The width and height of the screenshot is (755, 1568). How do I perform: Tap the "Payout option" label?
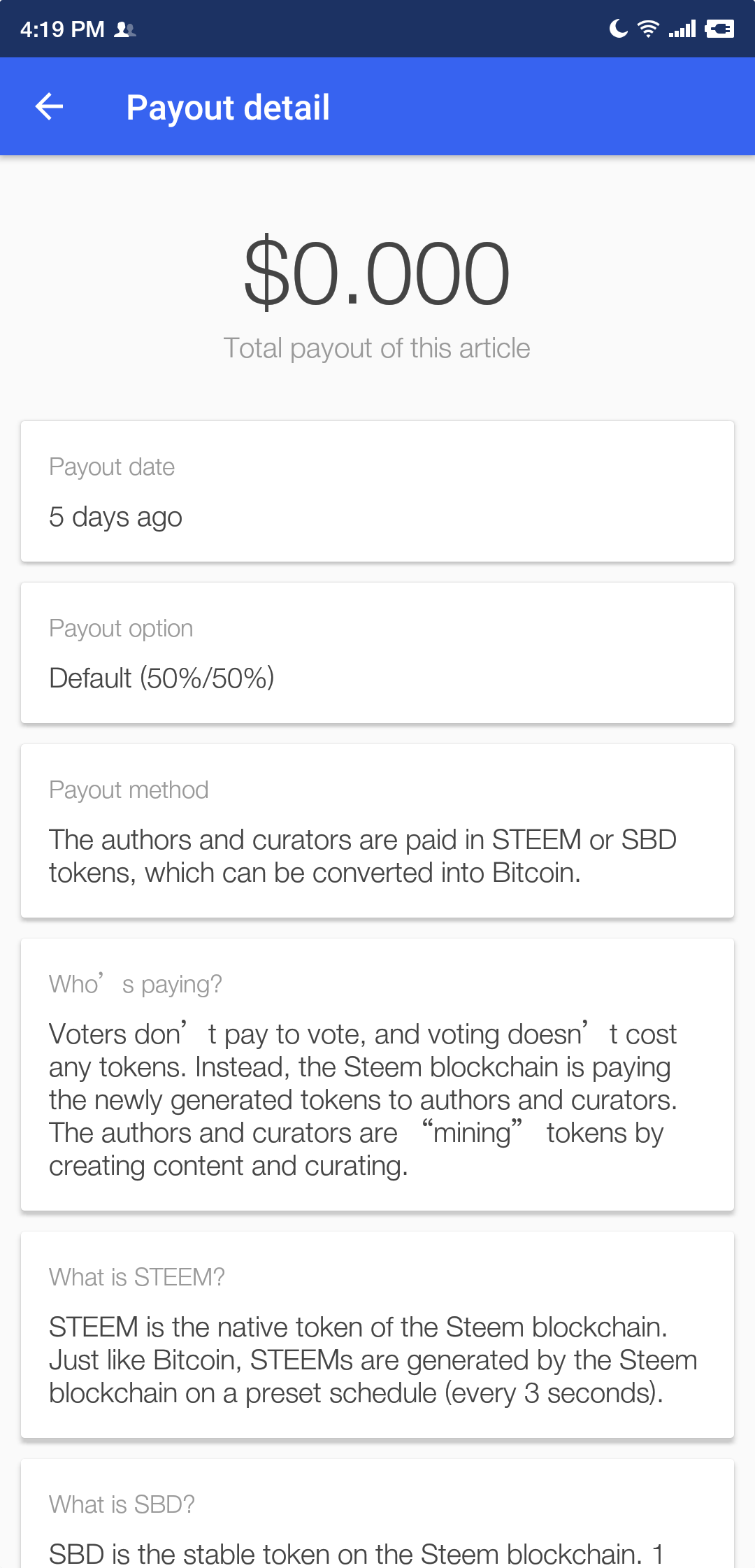point(121,628)
